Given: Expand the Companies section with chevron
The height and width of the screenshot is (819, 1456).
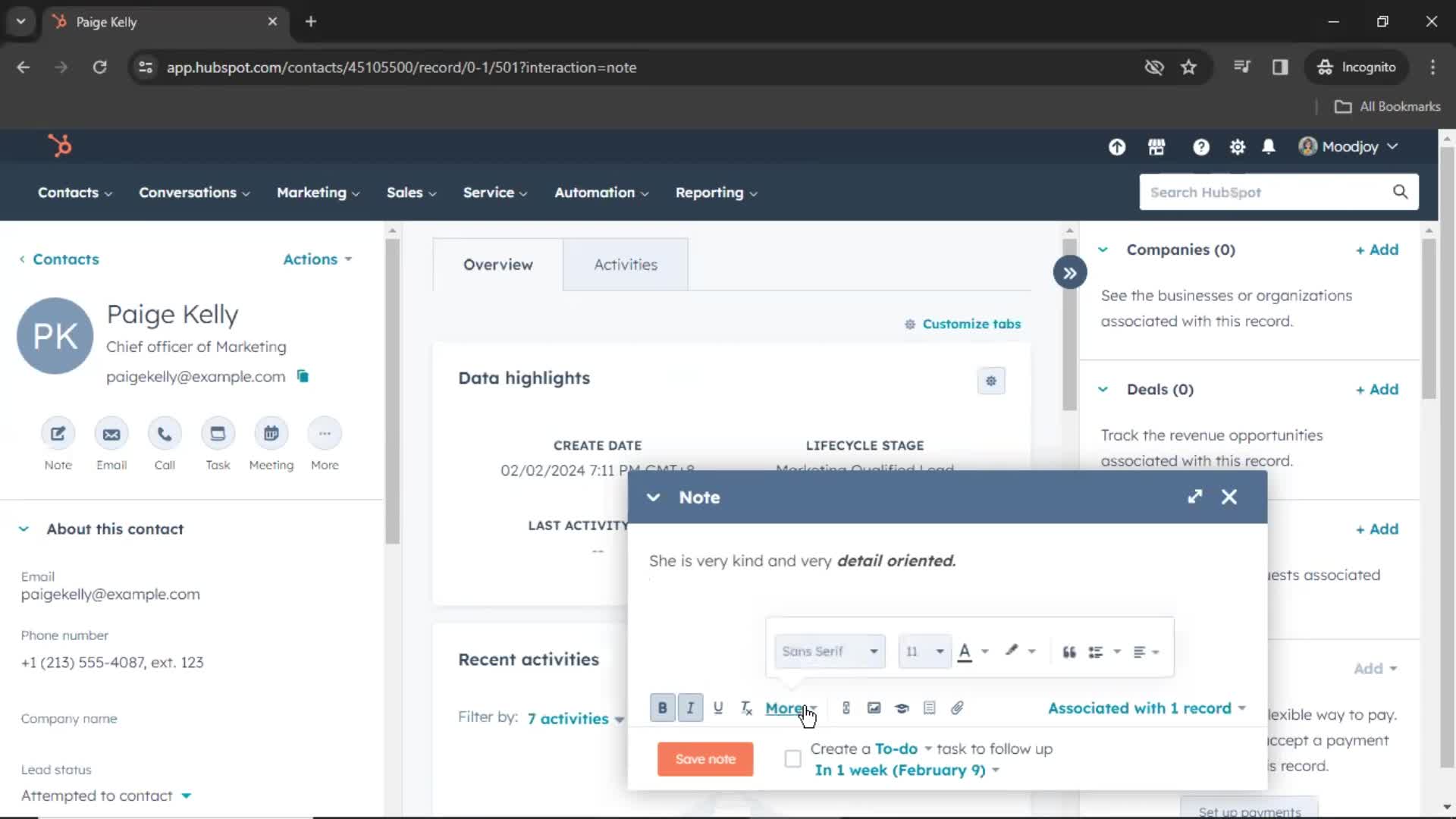Looking at the screenshot, I should click(x=1104, y=249).
